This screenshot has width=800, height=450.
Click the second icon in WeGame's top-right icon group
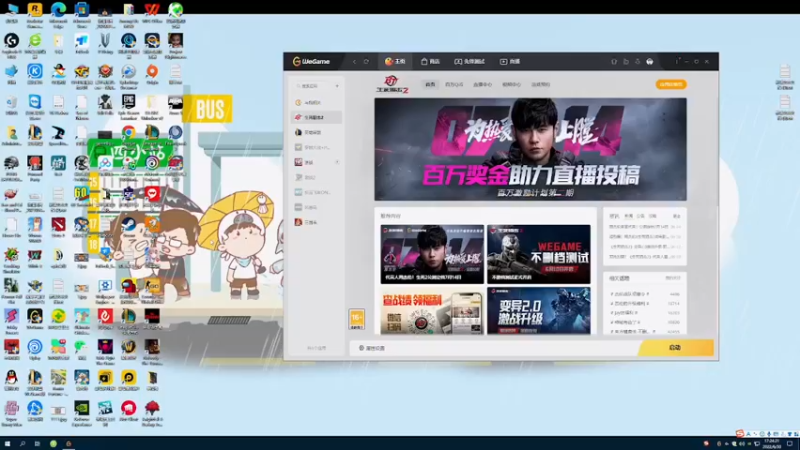(x=626, y=61)
